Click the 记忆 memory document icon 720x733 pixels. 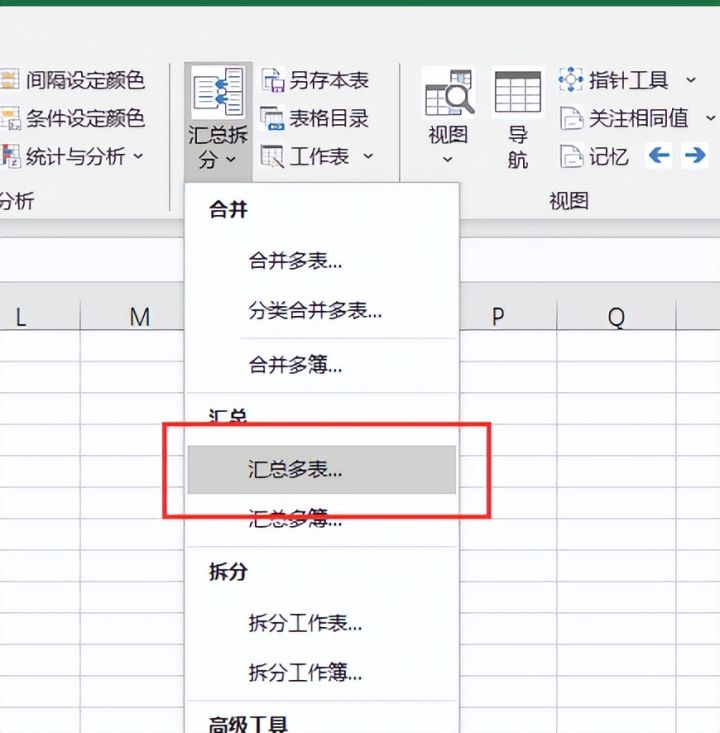point(571,156)
